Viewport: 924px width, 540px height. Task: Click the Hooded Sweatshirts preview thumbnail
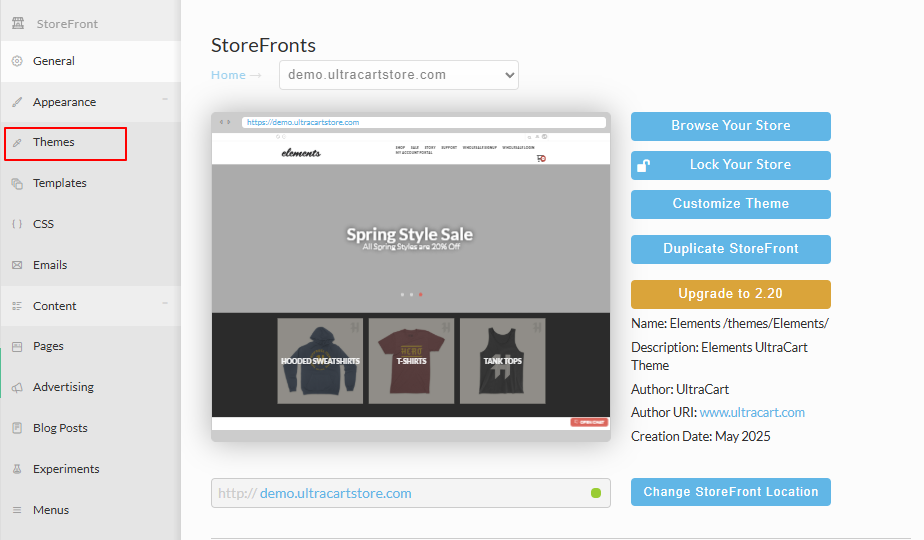[x=320, y=361]
